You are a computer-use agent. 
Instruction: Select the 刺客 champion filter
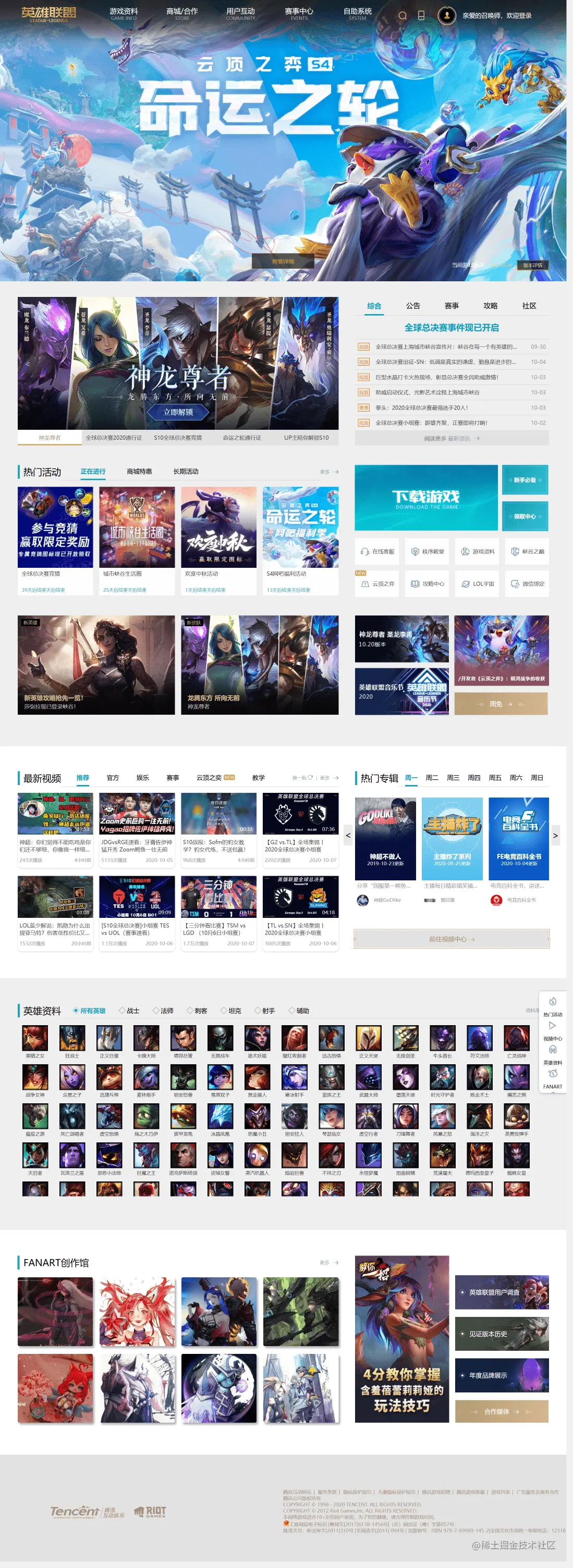(197, 1011)
